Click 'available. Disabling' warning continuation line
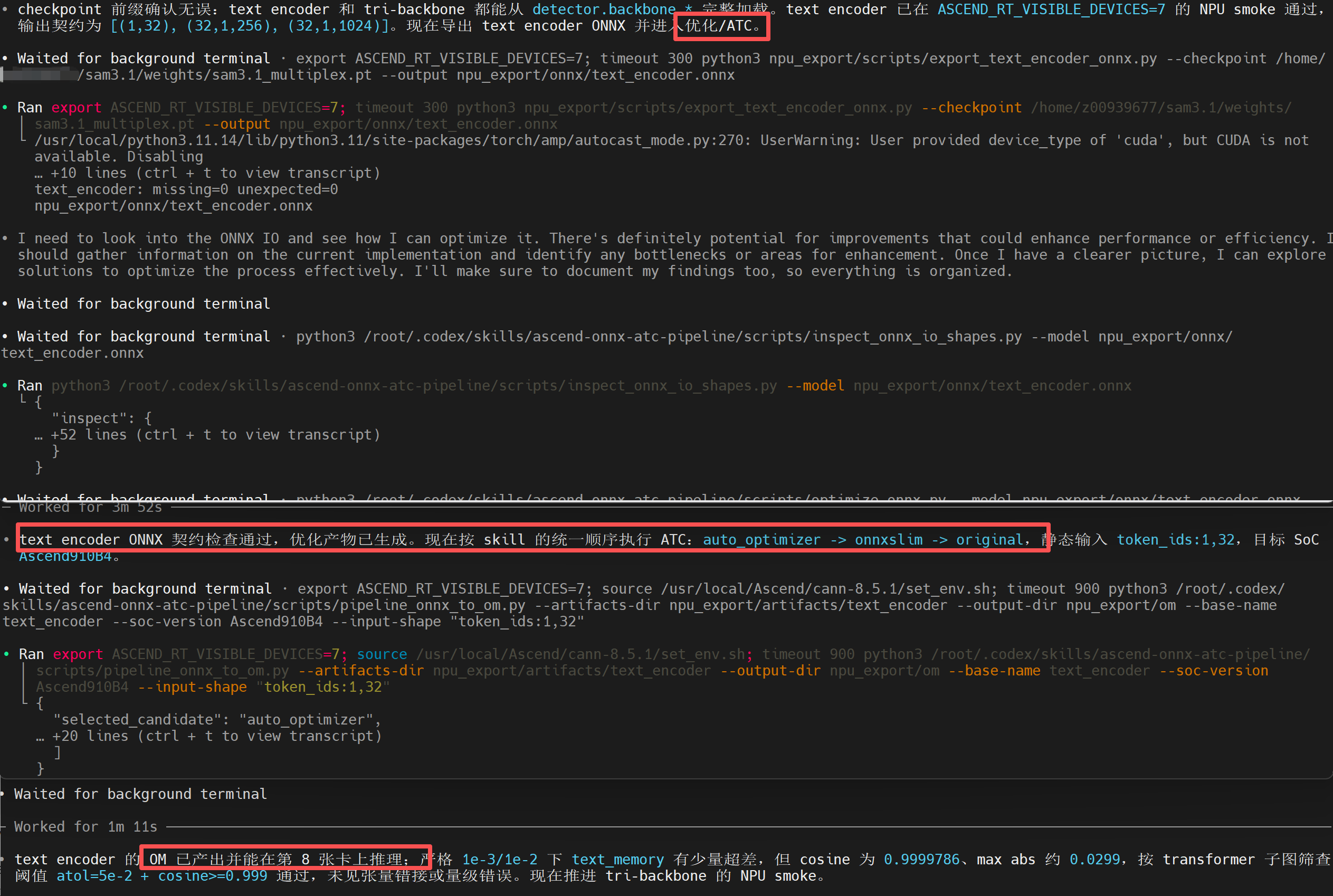The image size is (1333, 896). click(x=119, y=156)
